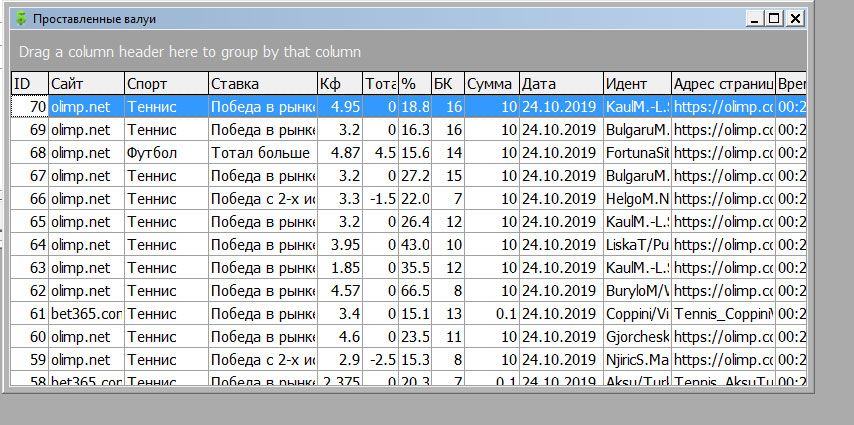Close the Проставленные валуи window

[795, 18]
